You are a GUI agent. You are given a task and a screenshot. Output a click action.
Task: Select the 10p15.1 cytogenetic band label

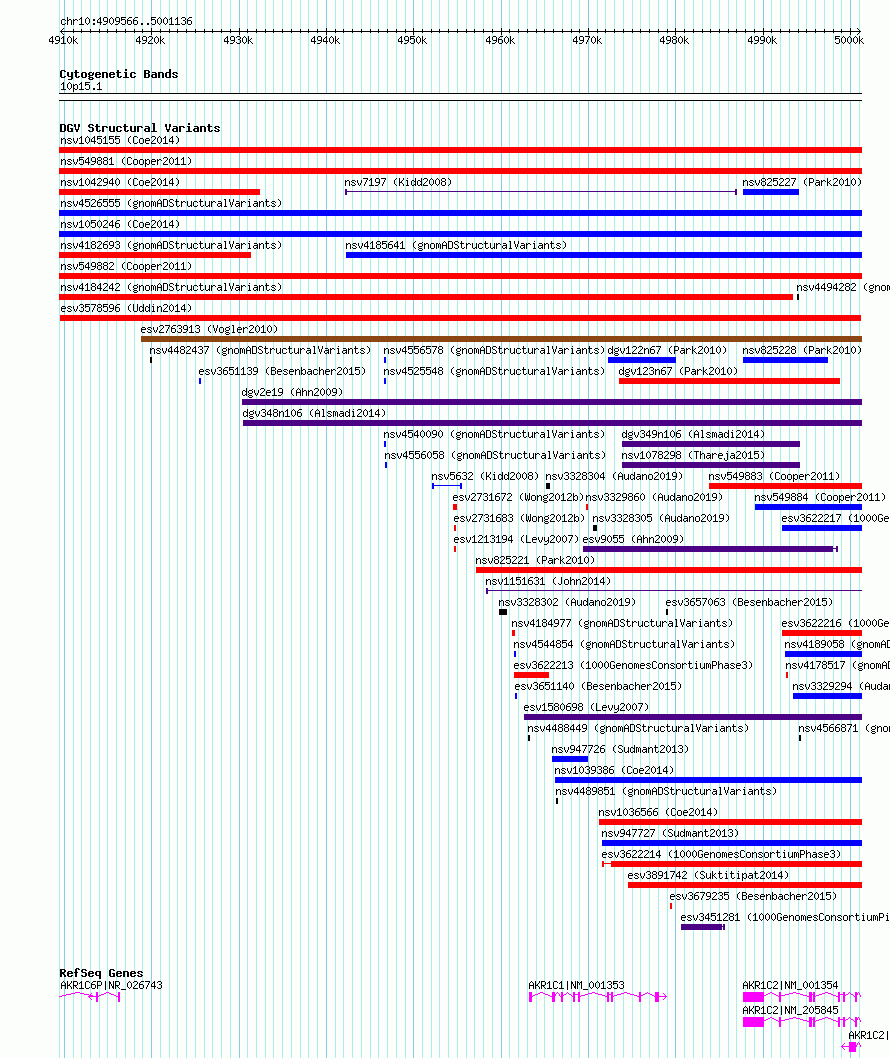point(81,86)
